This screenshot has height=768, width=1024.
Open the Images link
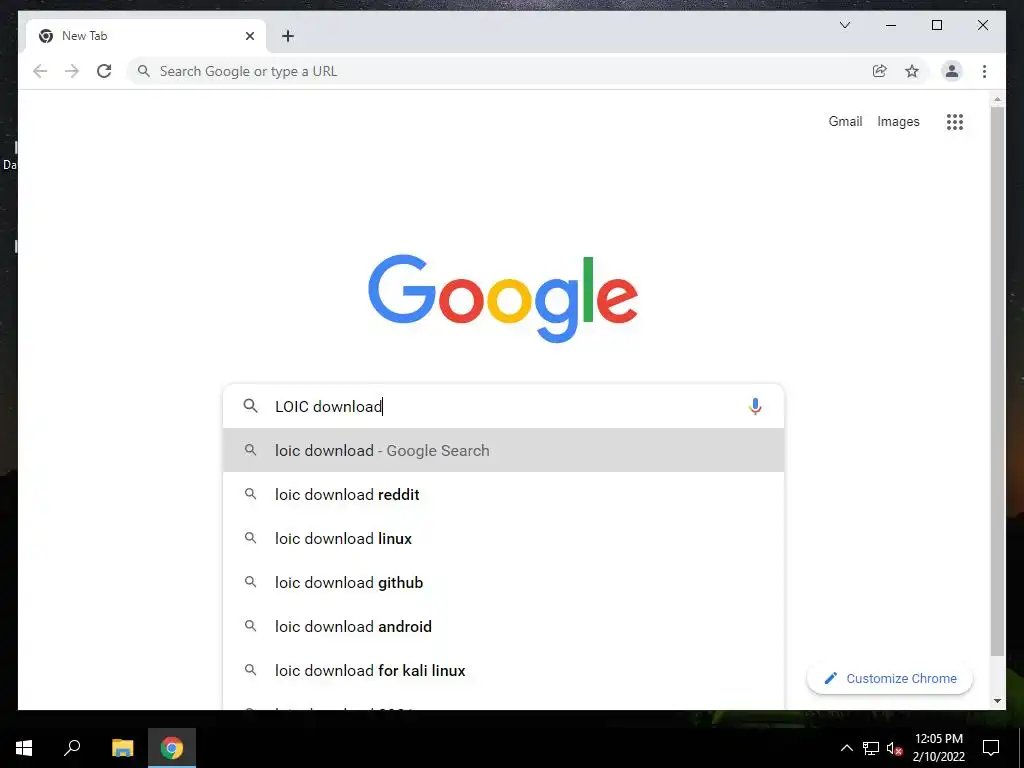[898, 121]
